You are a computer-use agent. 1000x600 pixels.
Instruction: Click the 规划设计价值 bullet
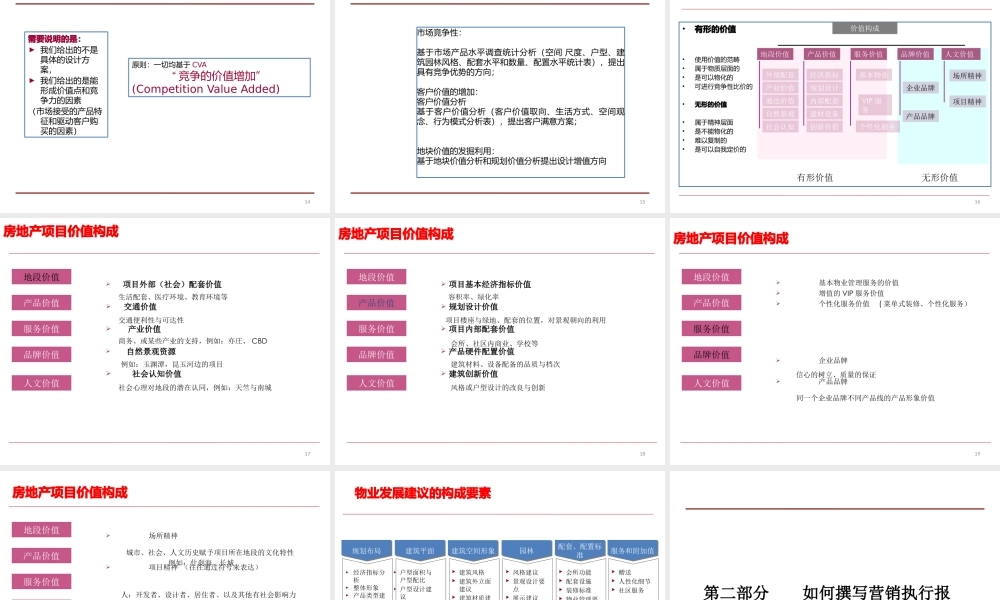point(473,307)
